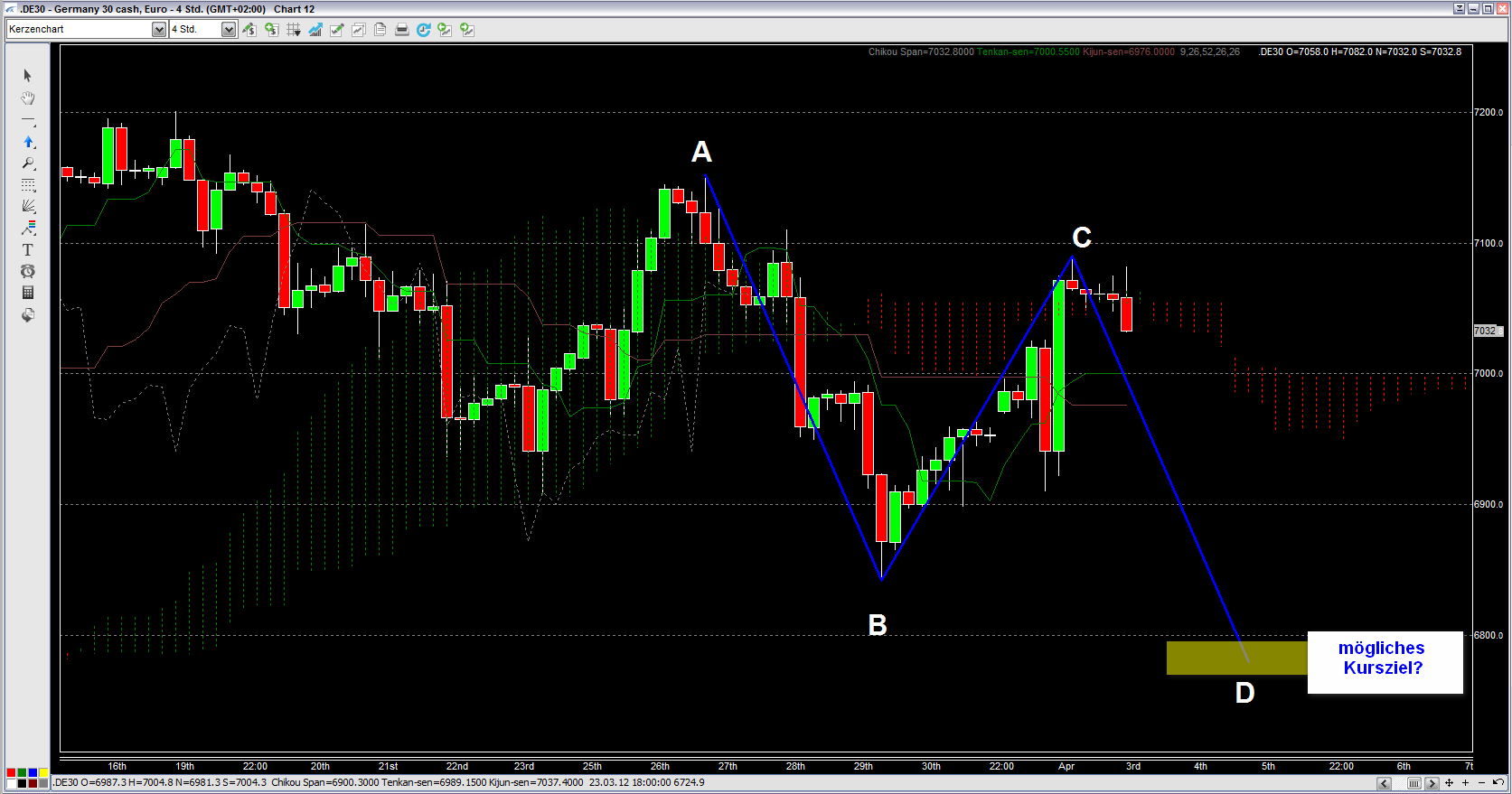
Task: Open the calculator tool
Action: click(x=28, y=293)
